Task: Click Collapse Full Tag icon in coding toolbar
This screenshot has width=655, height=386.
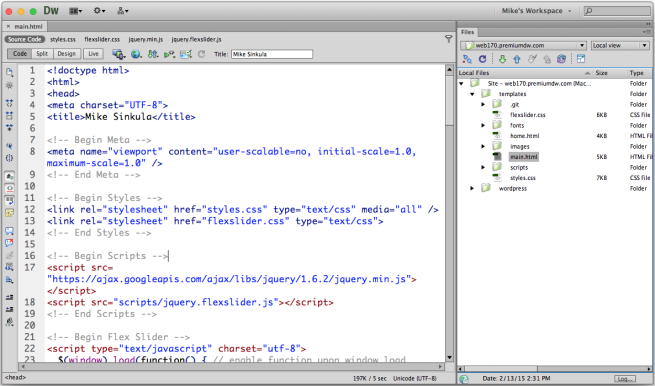Action: [9, 102]
